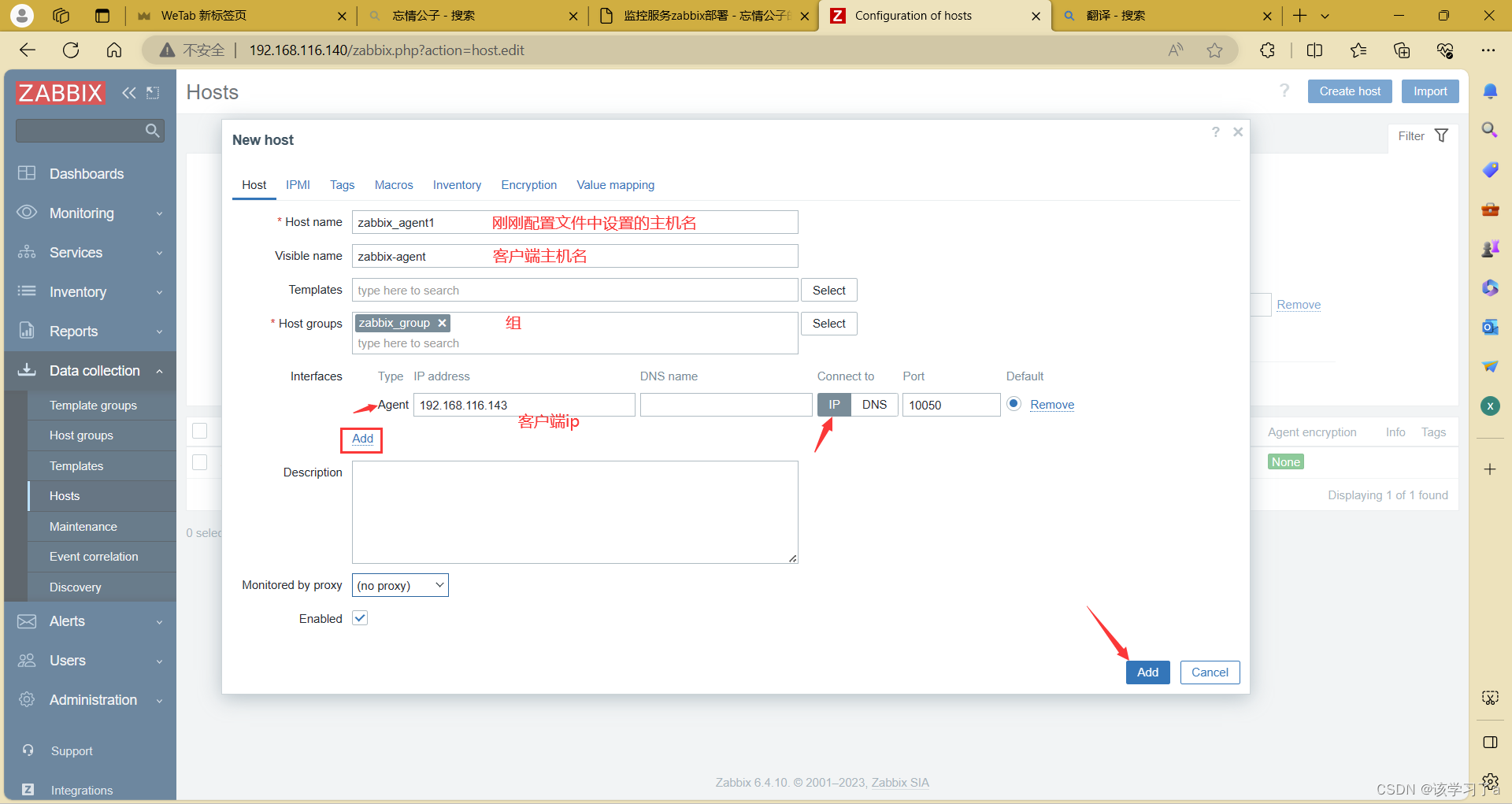Viewport: 1512px width, 804px height.
Task: Click Remove link for Agent interface
Action: tap(1052, 405)
